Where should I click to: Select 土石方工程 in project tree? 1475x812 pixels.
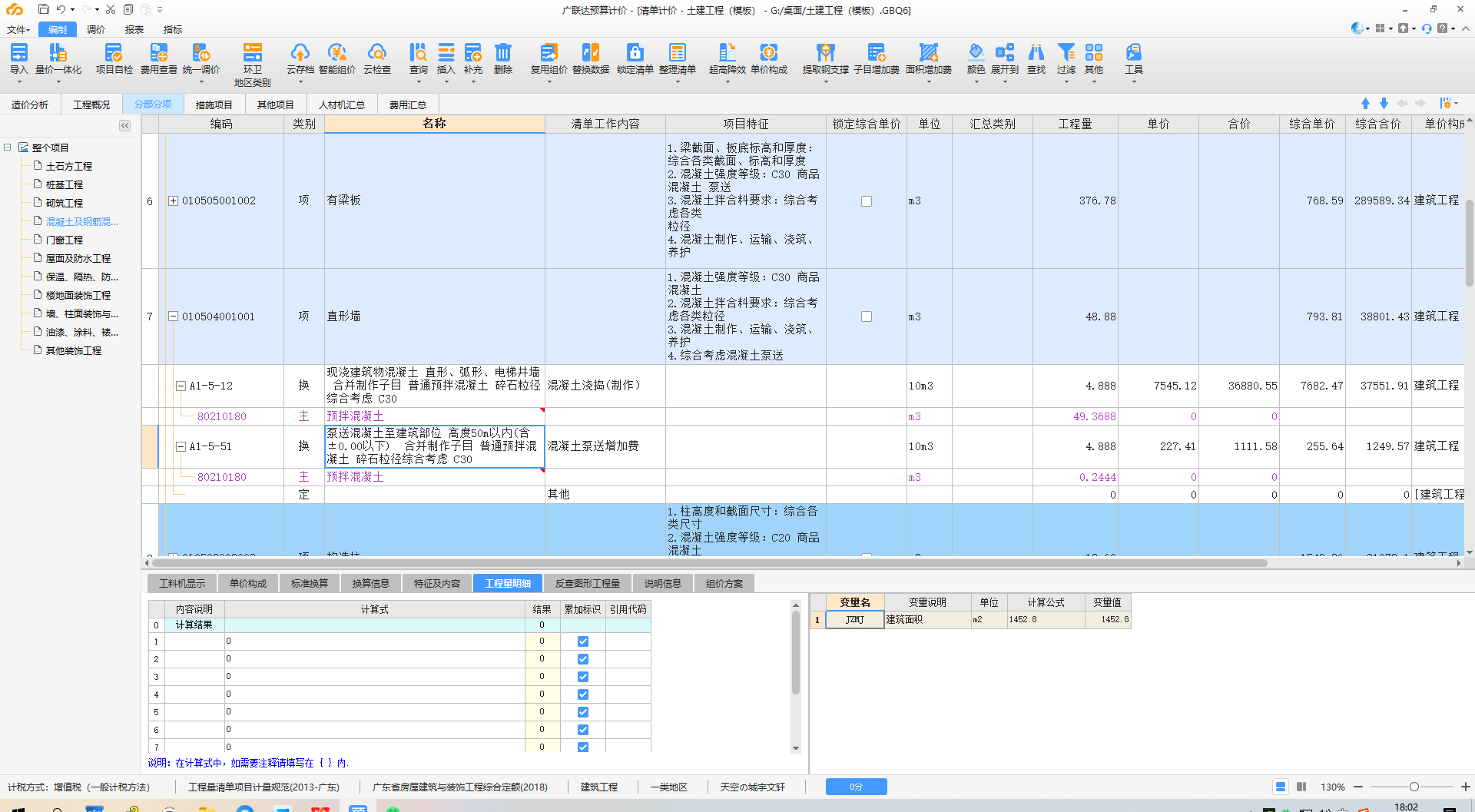[68, 166]
